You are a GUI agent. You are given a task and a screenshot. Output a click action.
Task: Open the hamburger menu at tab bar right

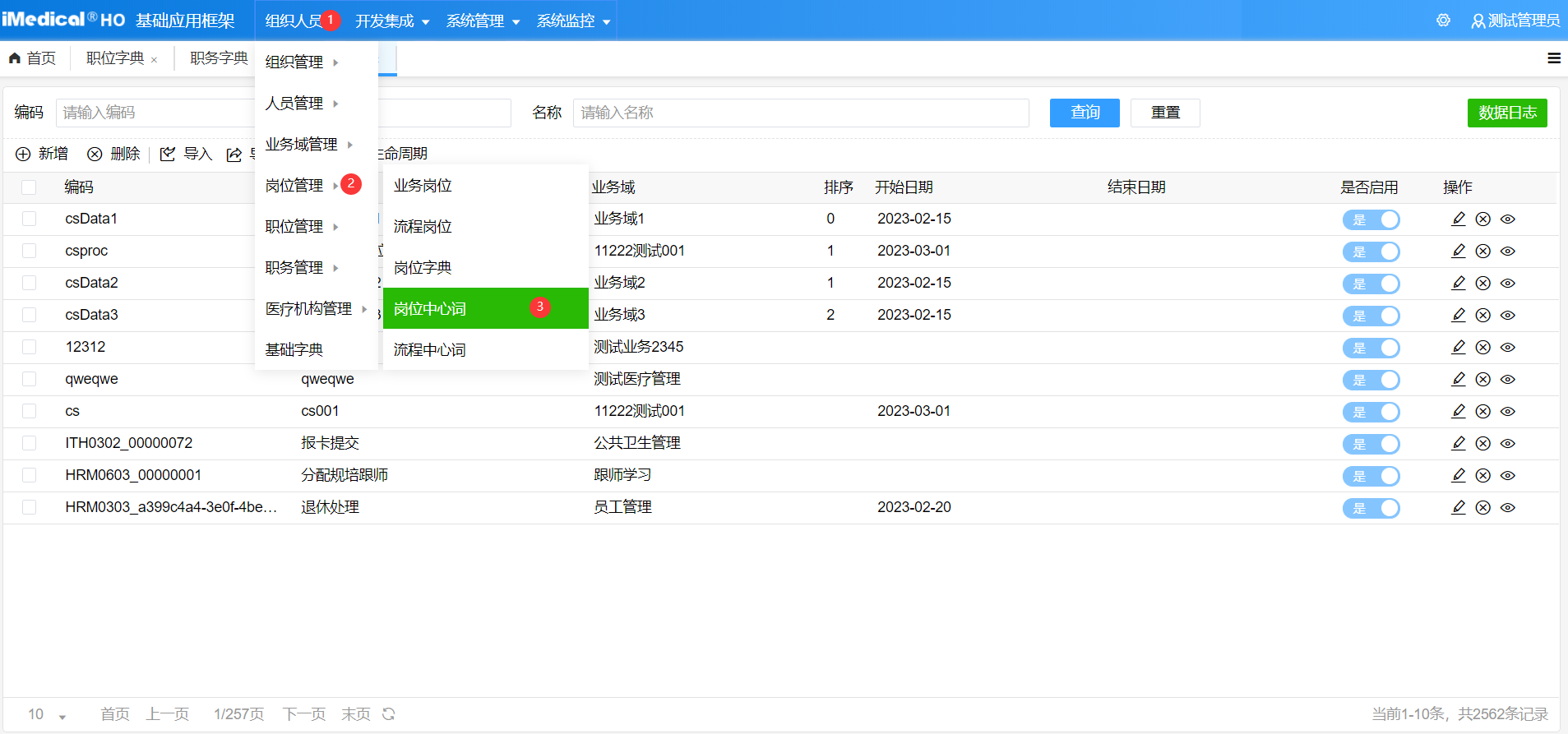(1554, 58)
